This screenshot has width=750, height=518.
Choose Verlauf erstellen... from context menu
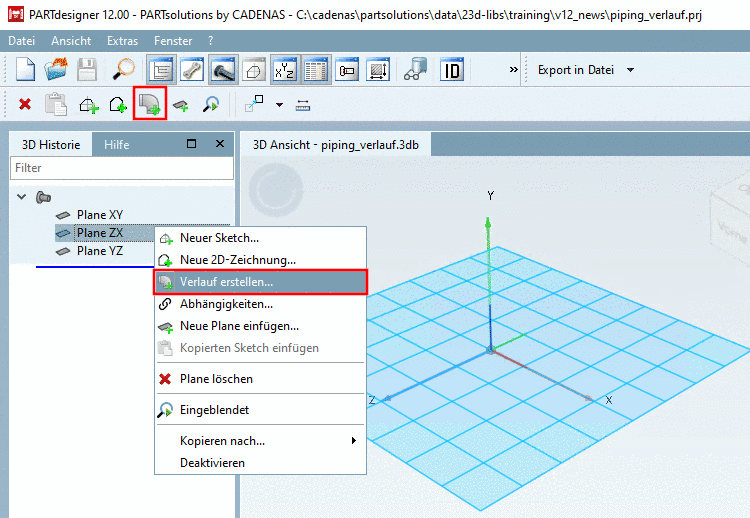260,282
